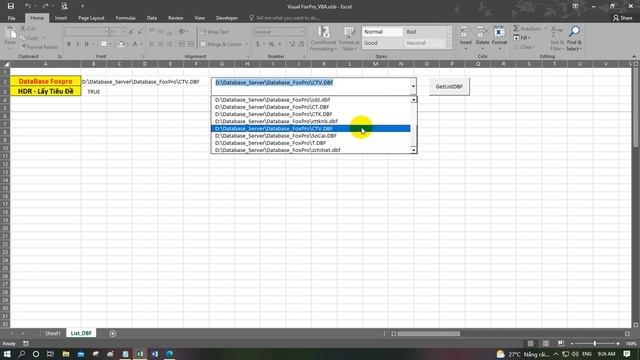The width and height of the screenshot is (640, 360).
Task: Apply the Fill Color bucket
Action: 121,44
